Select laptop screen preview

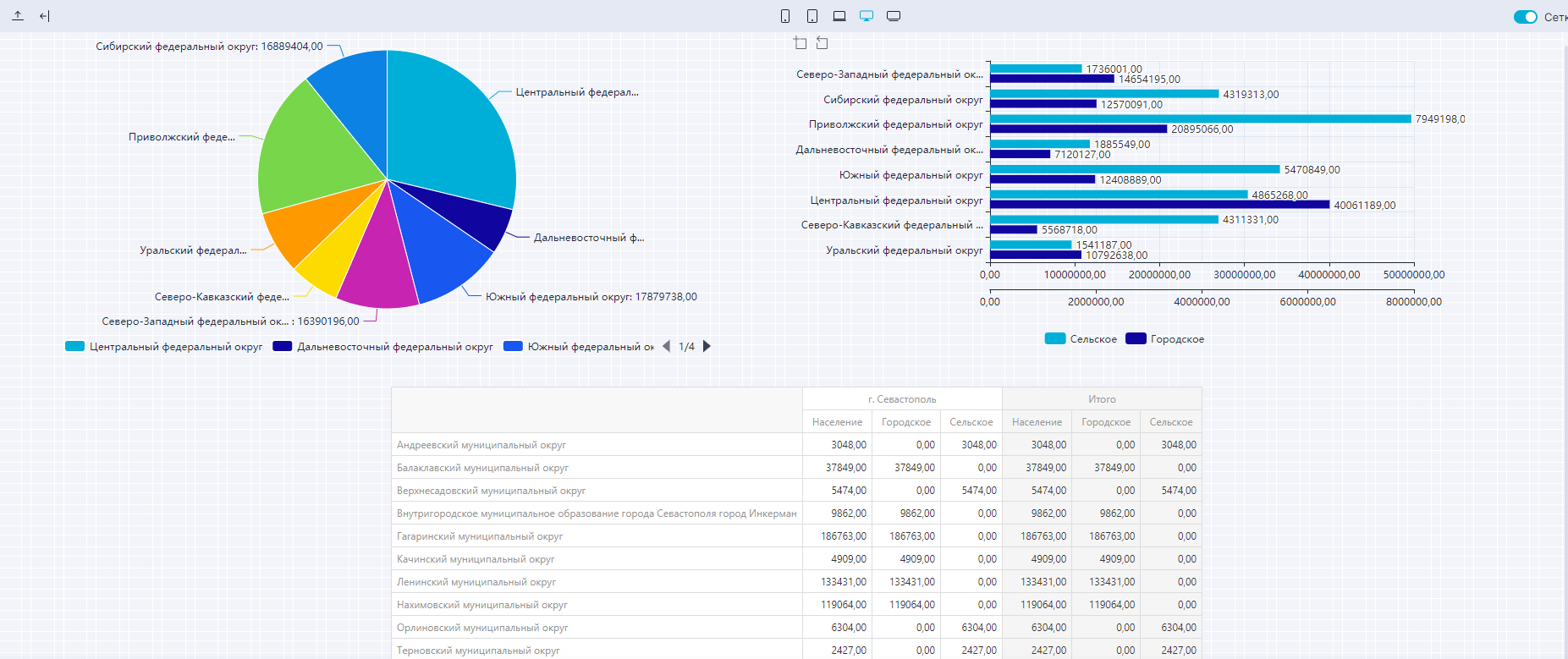pyautogui.click(x=839, y=16)
